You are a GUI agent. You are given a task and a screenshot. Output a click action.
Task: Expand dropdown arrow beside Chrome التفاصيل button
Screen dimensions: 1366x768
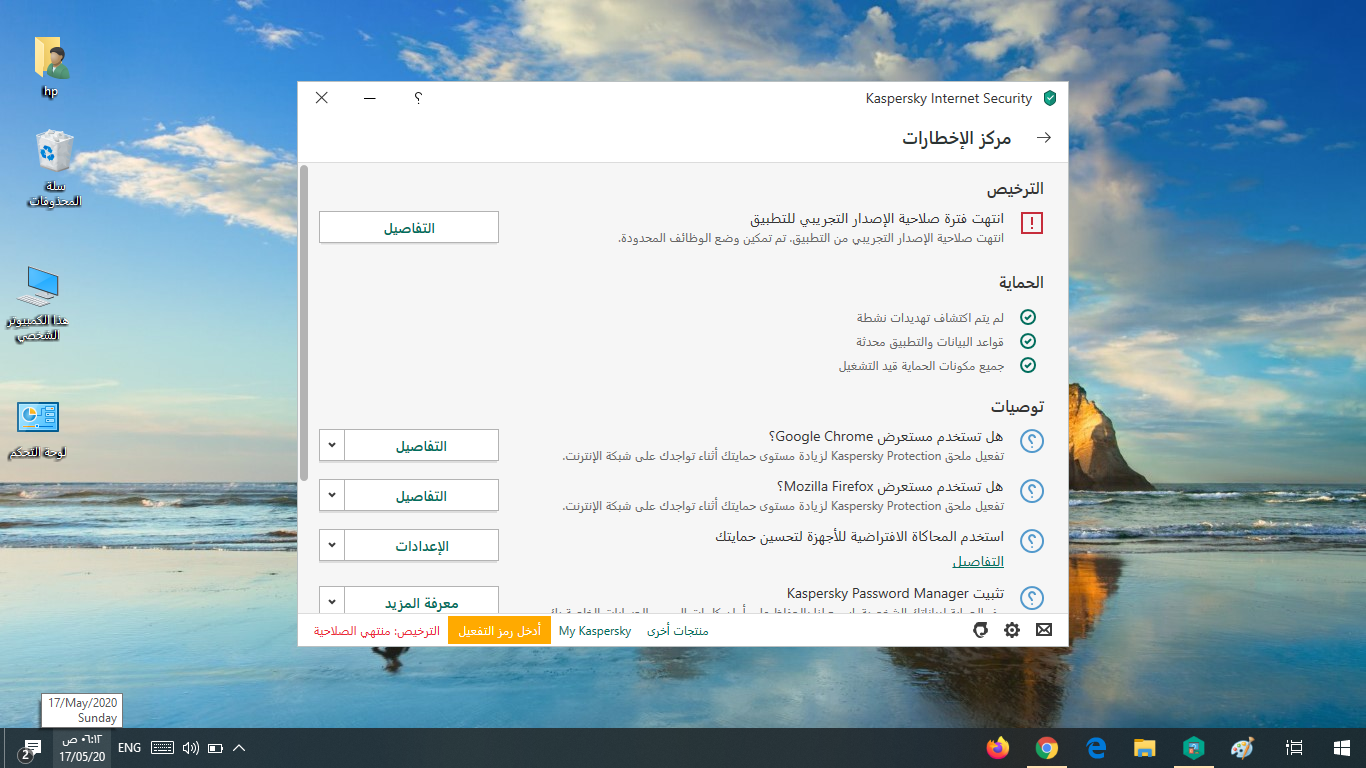point(332,445)
